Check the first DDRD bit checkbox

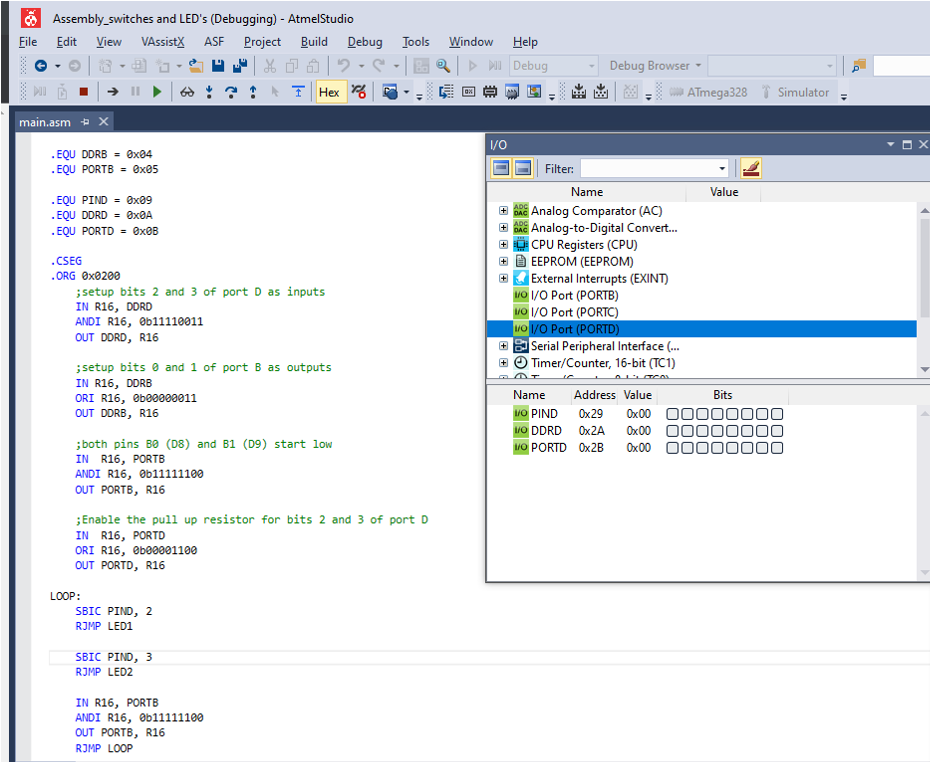[x=672, y=430]
